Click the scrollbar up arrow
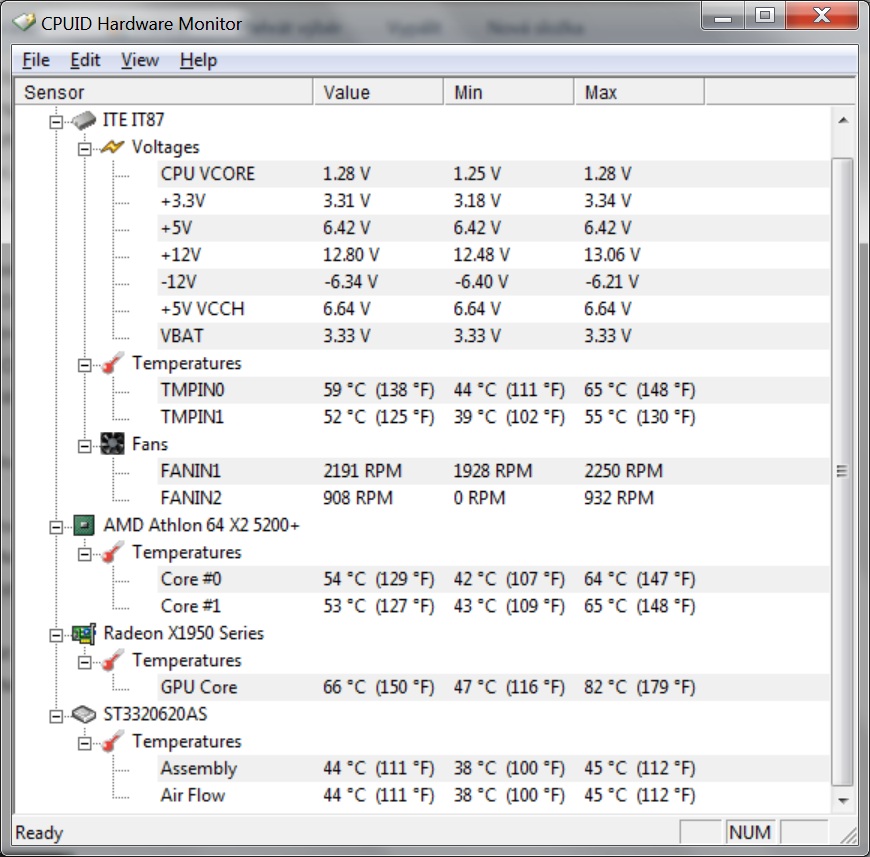This screenshot has width=870, height=857. [x=843, y=120]
